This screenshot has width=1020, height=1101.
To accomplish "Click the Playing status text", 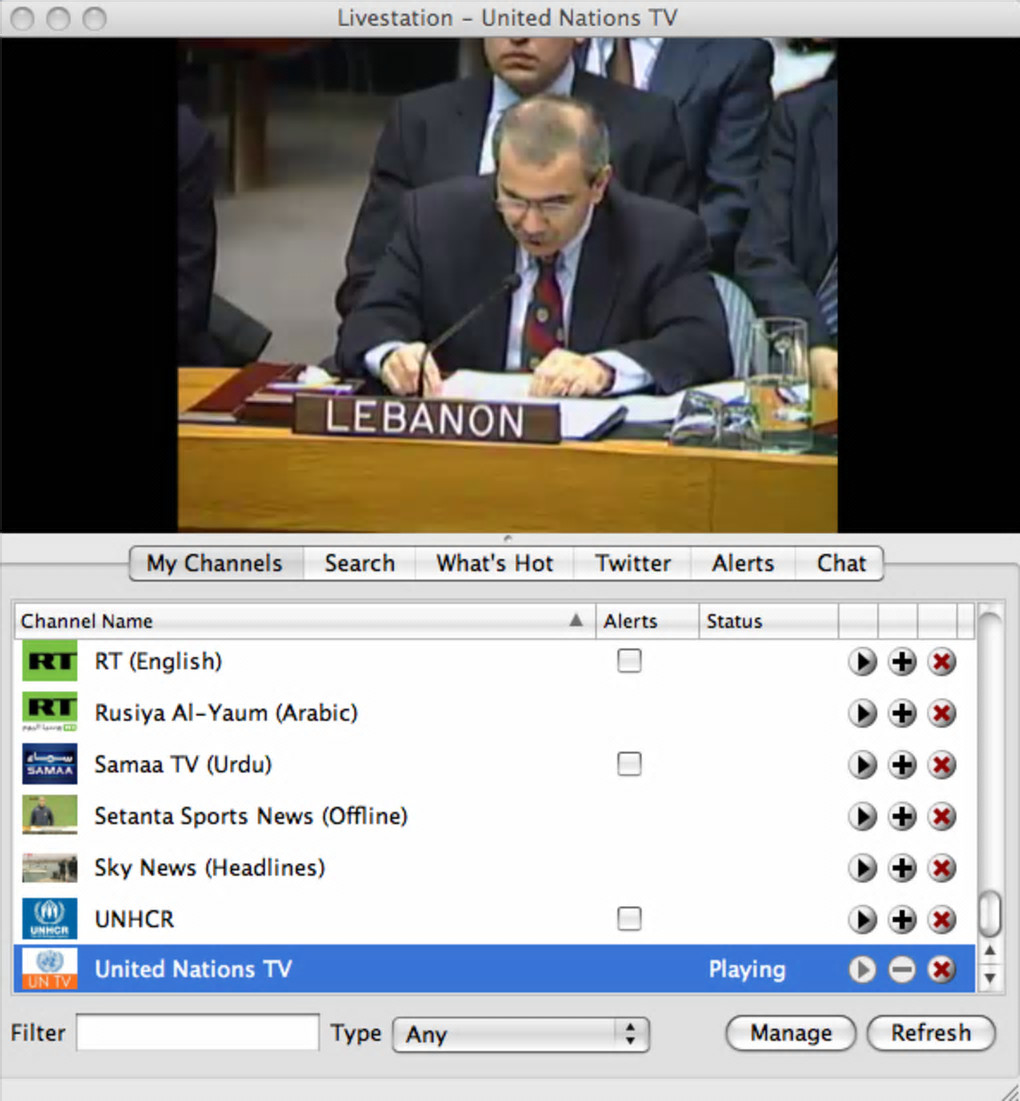I will click(747, 970).
